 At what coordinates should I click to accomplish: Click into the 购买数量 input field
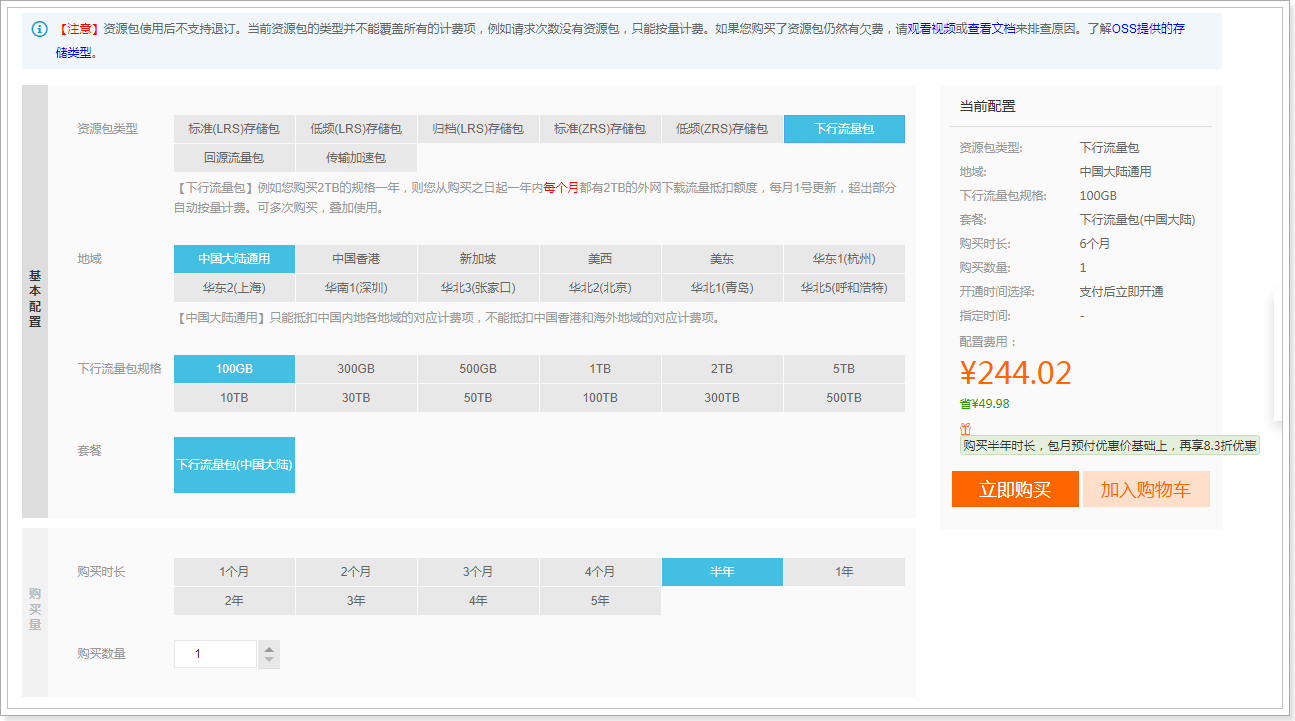click(x=216, y=654)
